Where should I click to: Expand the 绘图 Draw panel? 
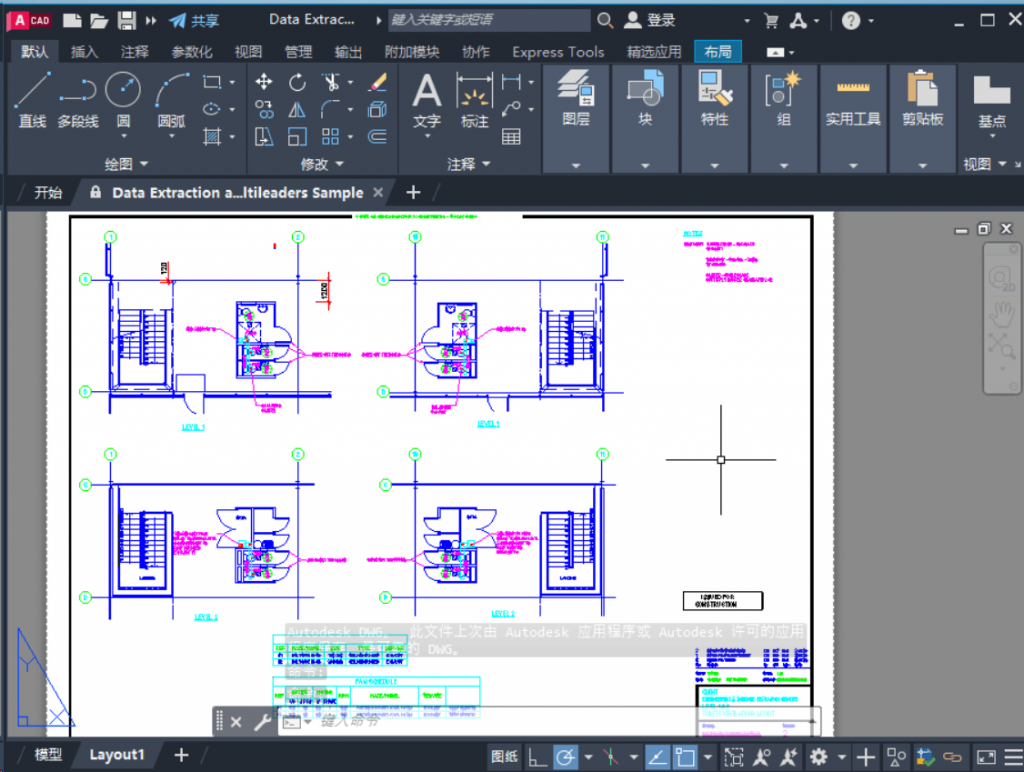pos(126,163)
